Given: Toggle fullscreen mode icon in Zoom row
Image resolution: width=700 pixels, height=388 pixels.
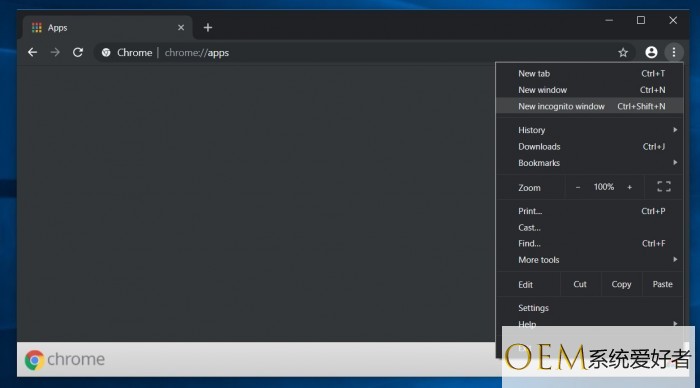Looking at the screenshot, I should tap(664, 187).
